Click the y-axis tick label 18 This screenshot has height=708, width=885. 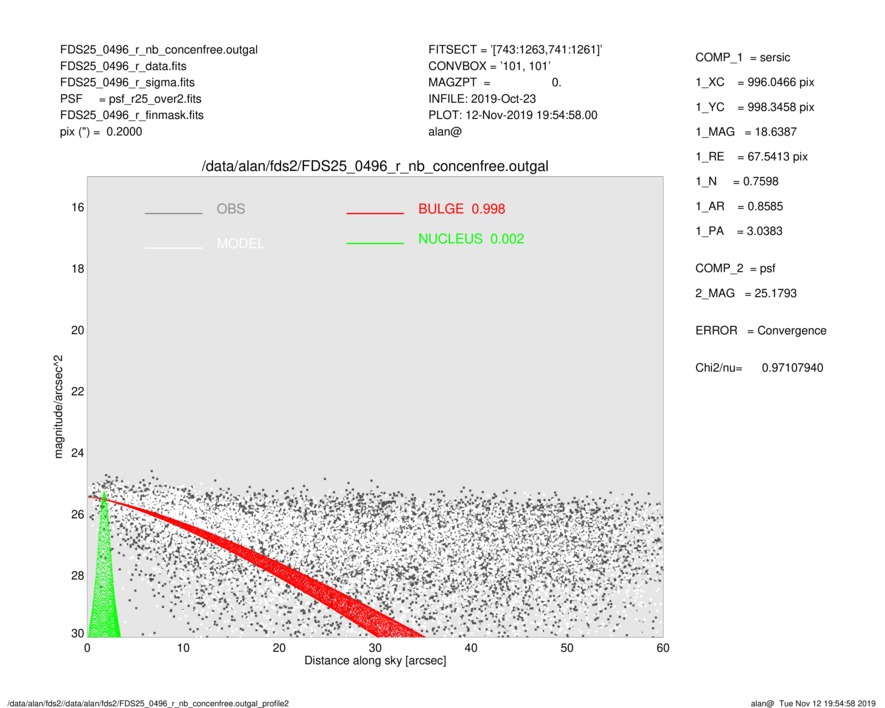77,269
